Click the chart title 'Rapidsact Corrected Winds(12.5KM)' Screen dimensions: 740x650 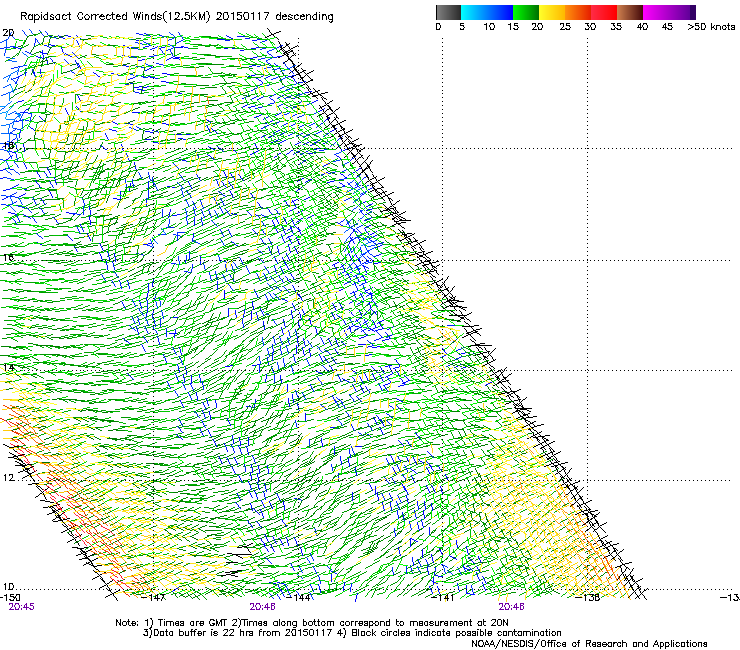pyautogui.click(x=115, y=17)
